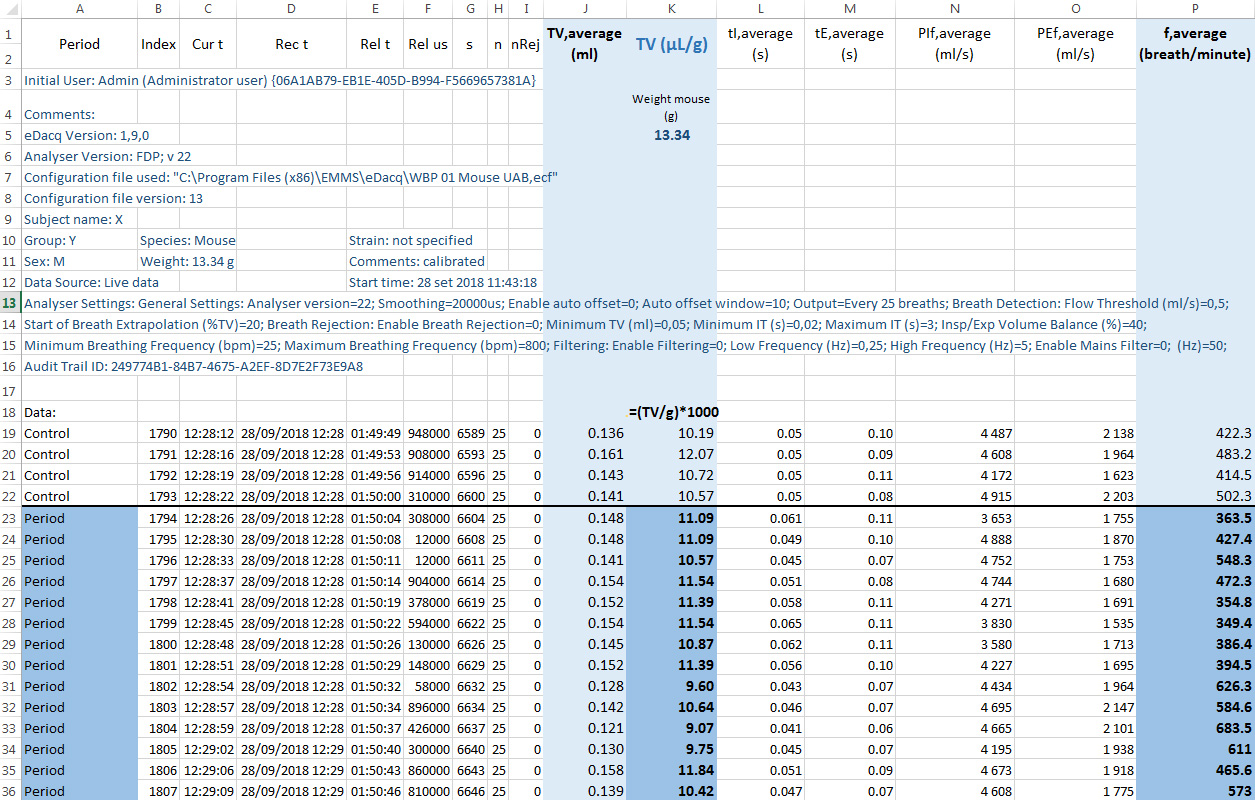Click the "Species: Mouse" cell

[188, 240]
